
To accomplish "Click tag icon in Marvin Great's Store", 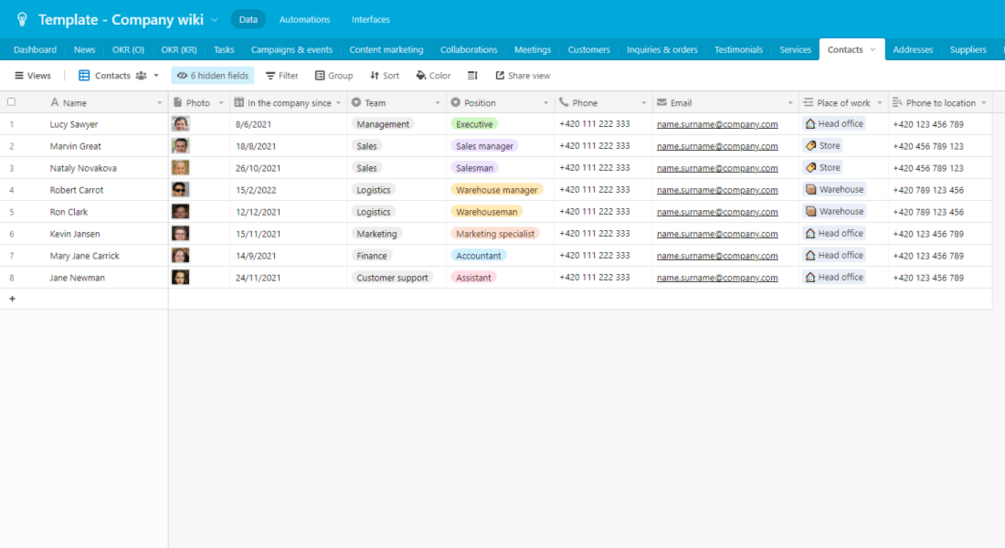I will point(811,145).
